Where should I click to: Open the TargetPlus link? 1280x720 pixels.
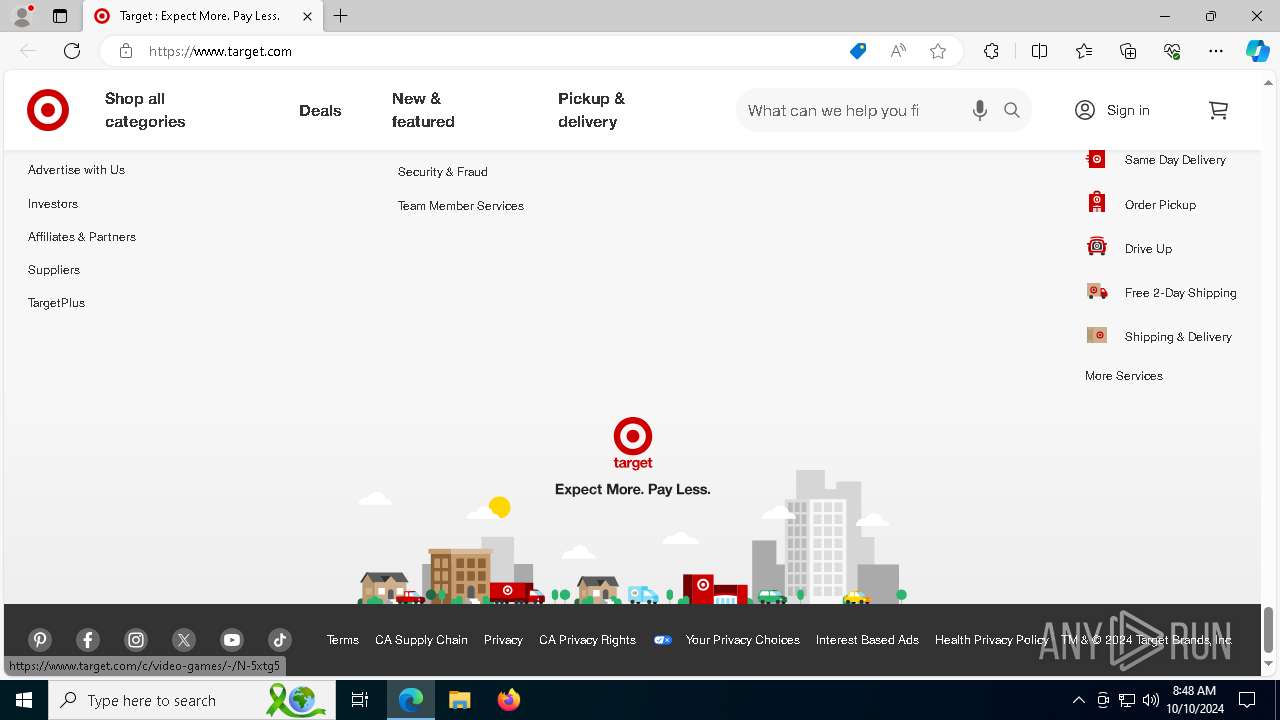pyautogui.click(x=56, y=303)
